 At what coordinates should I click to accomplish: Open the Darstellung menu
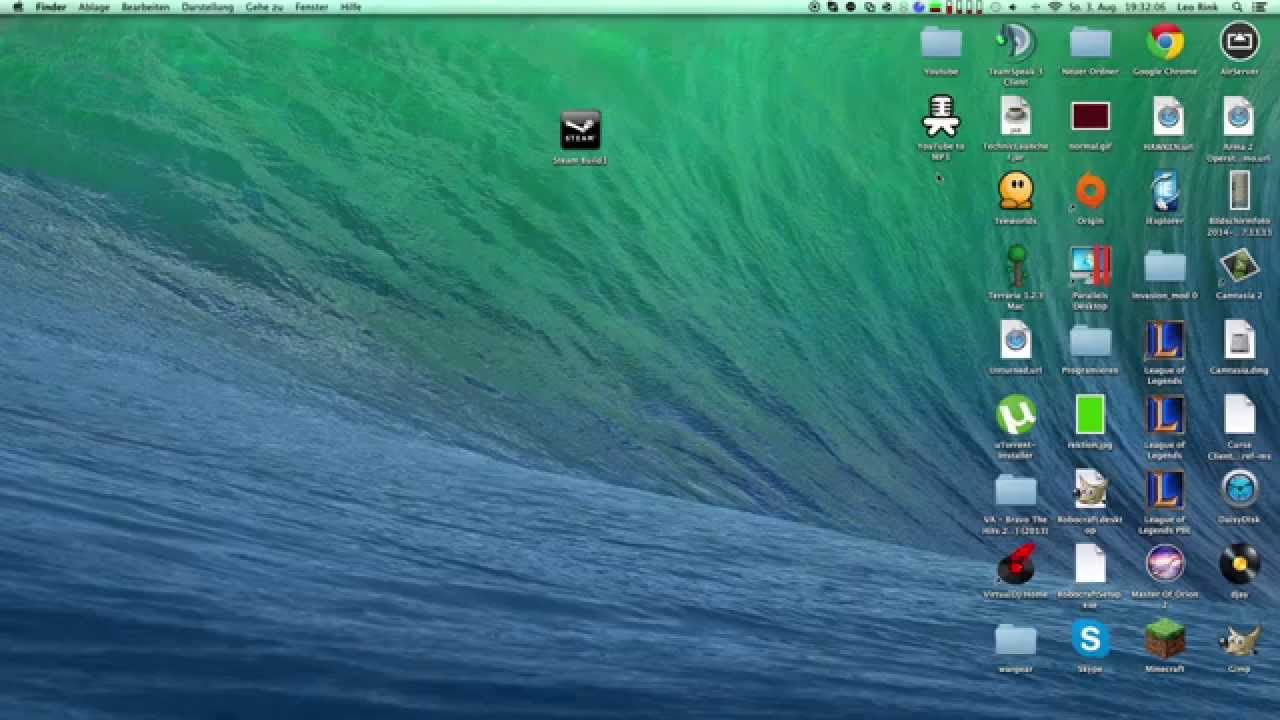[207, 7]
